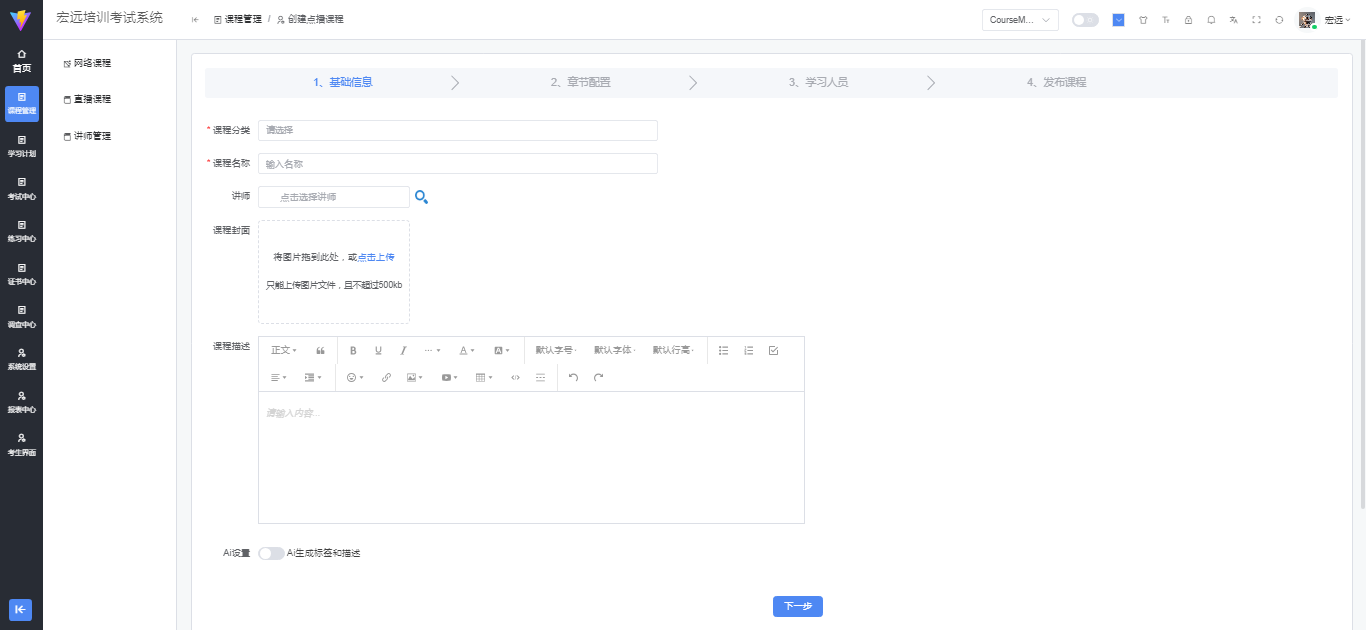Open 考试中心 in the left sidebar
This screenshot has width=1366, height=630.
[21, 188]
